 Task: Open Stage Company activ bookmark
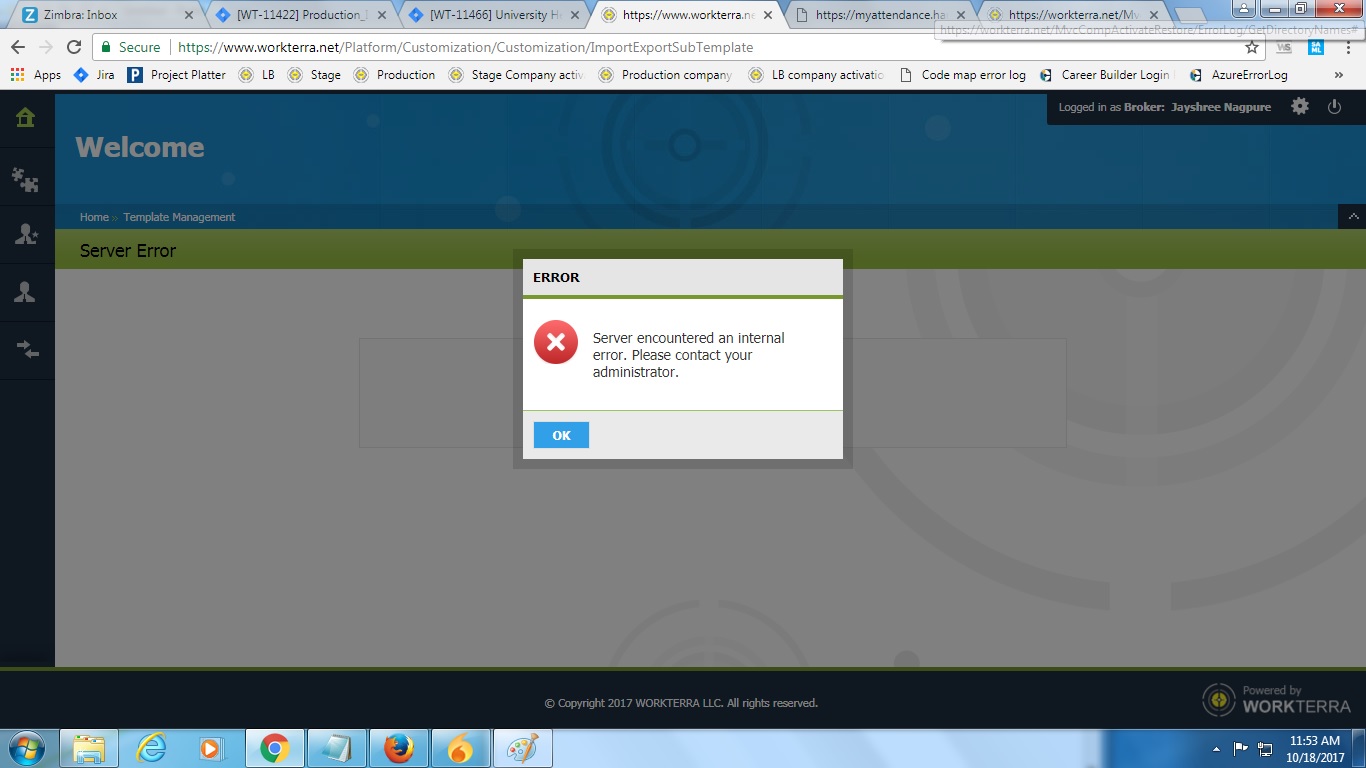tap(516, 75)
